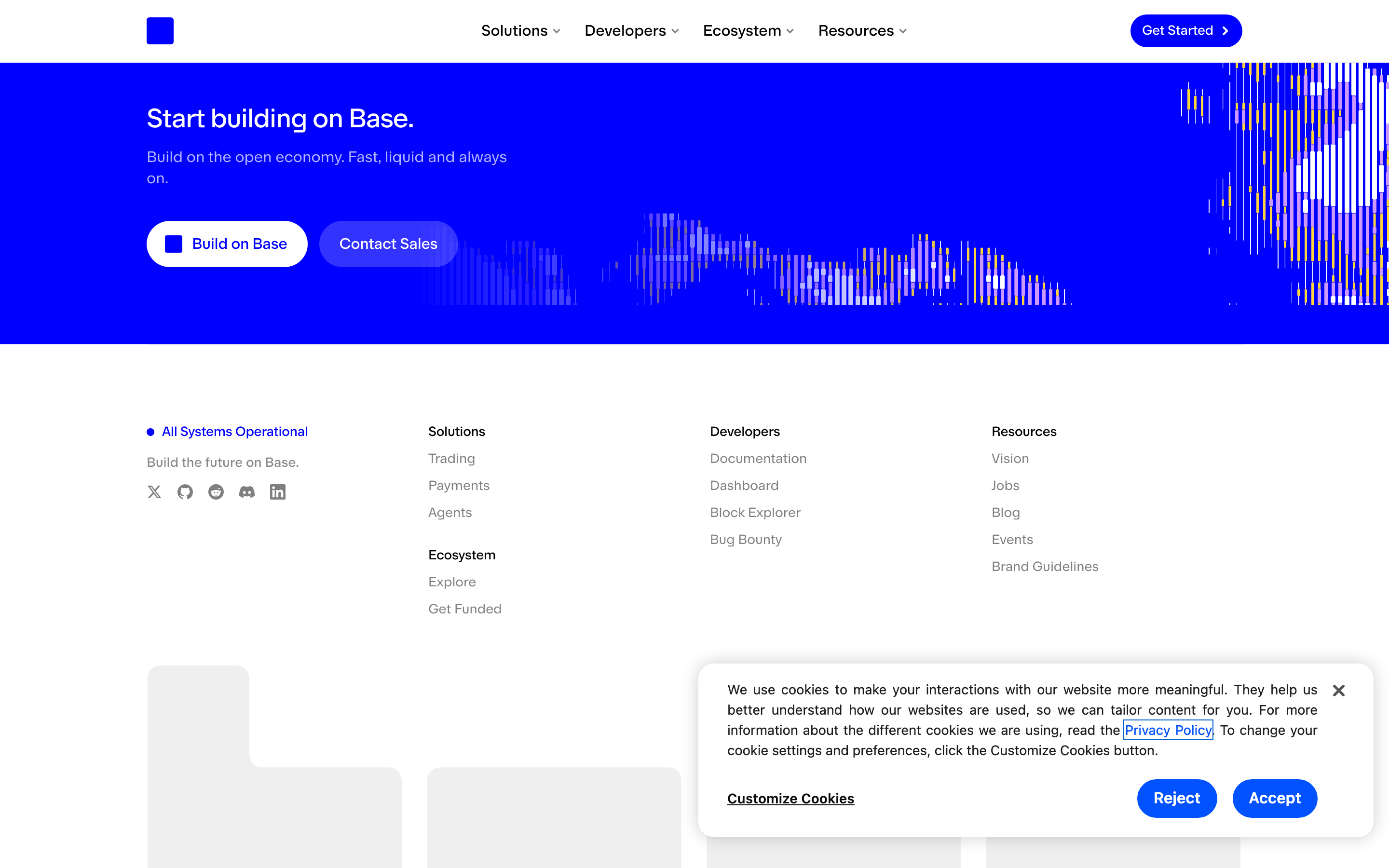Click the Get Started button
Viewport: 1389px width, 868px height.
(x=1186, y=31)
